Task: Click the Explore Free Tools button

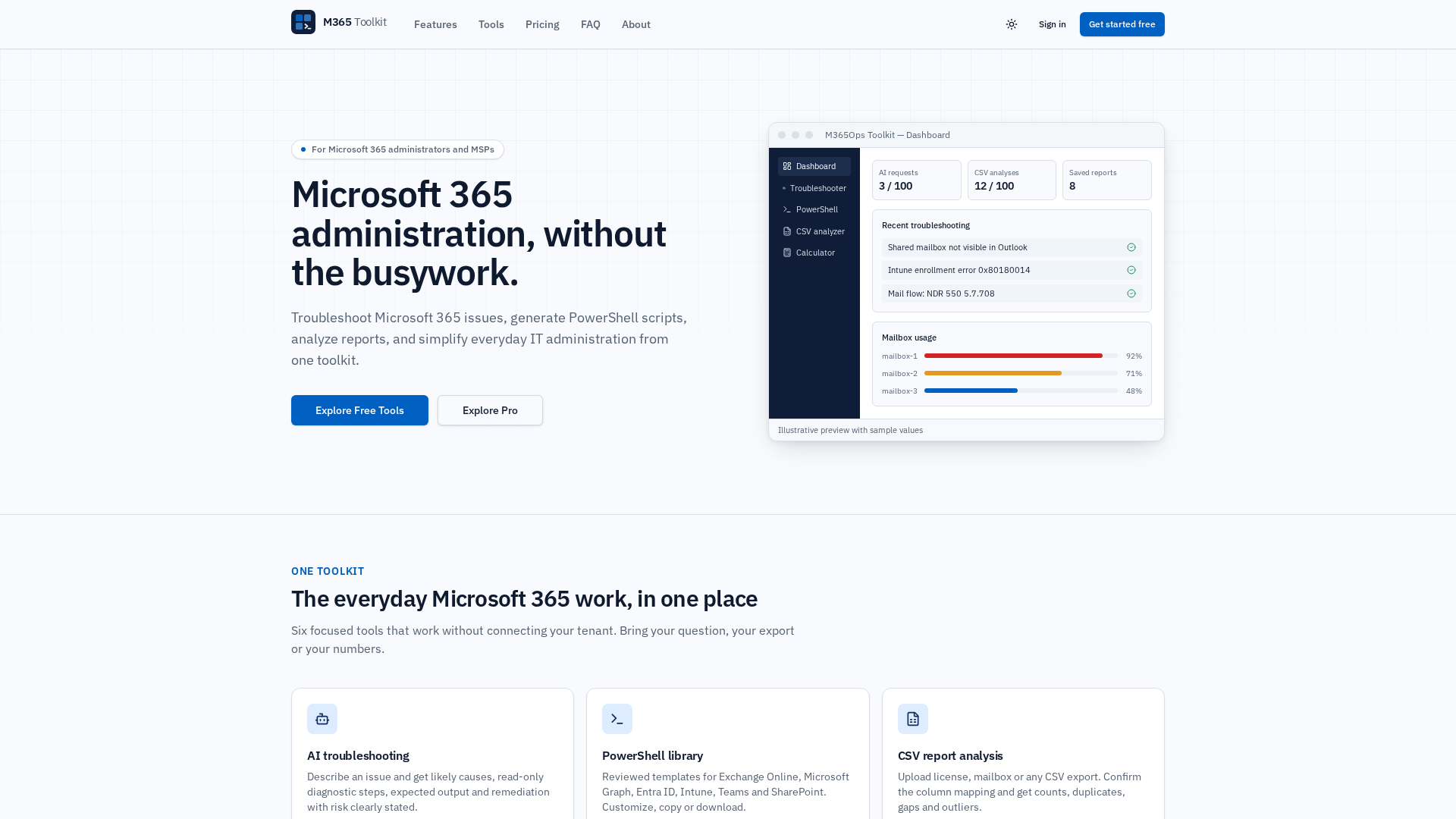Action: [x=359, y=410]
